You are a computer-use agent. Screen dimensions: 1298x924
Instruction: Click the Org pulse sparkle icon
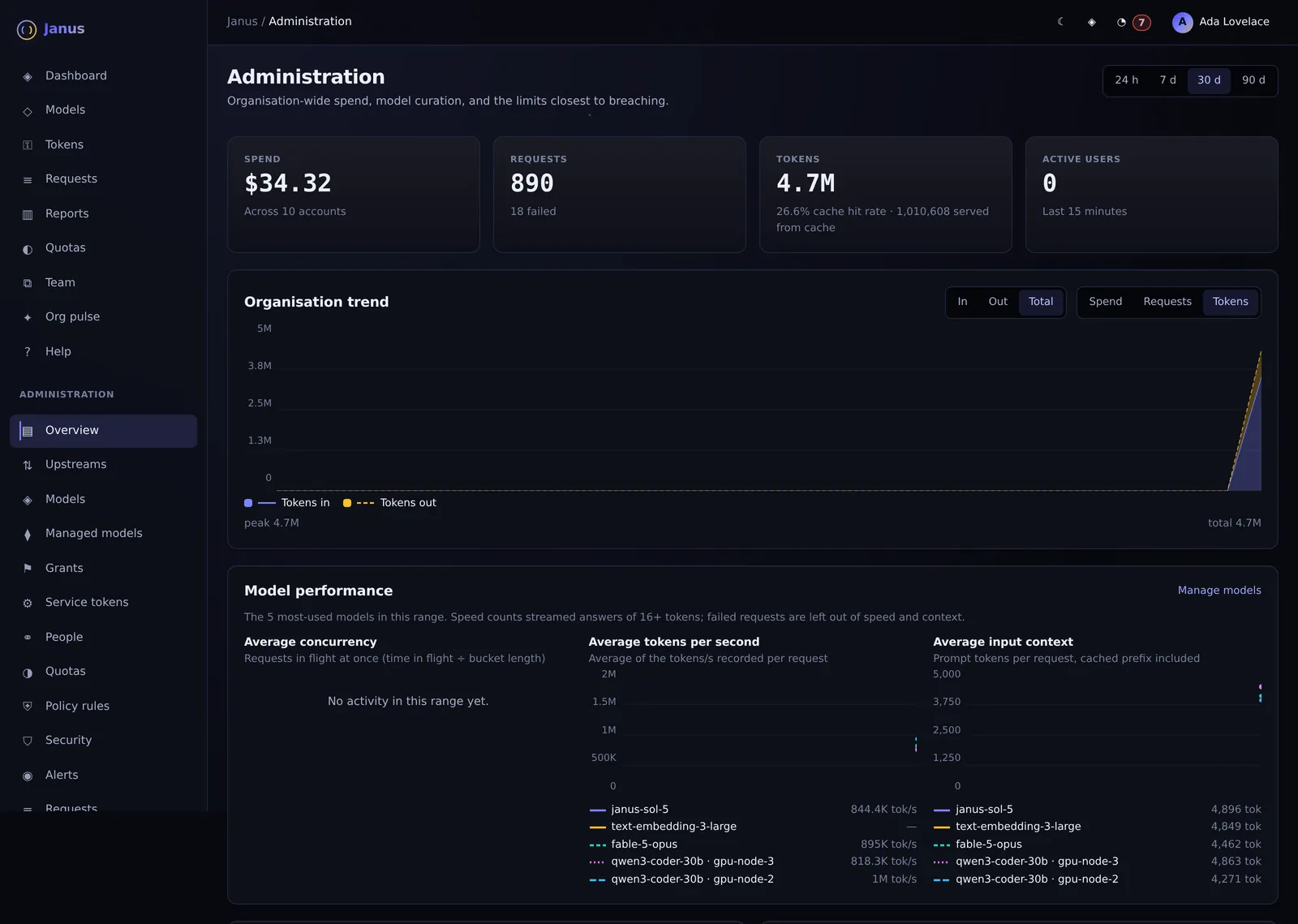[28, 317]
